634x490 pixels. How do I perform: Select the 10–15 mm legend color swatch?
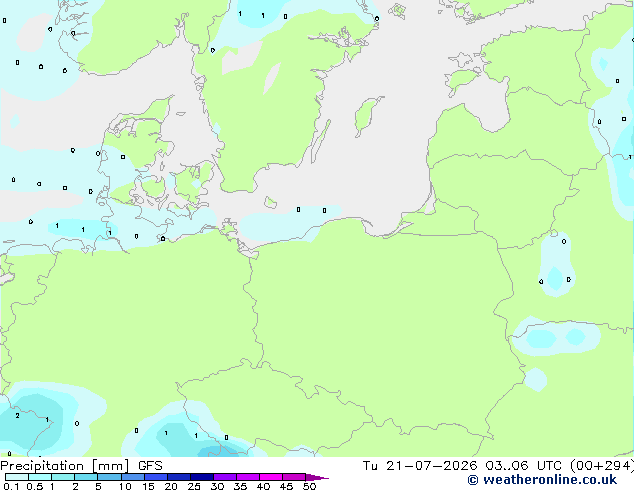[x=133, y=477]
